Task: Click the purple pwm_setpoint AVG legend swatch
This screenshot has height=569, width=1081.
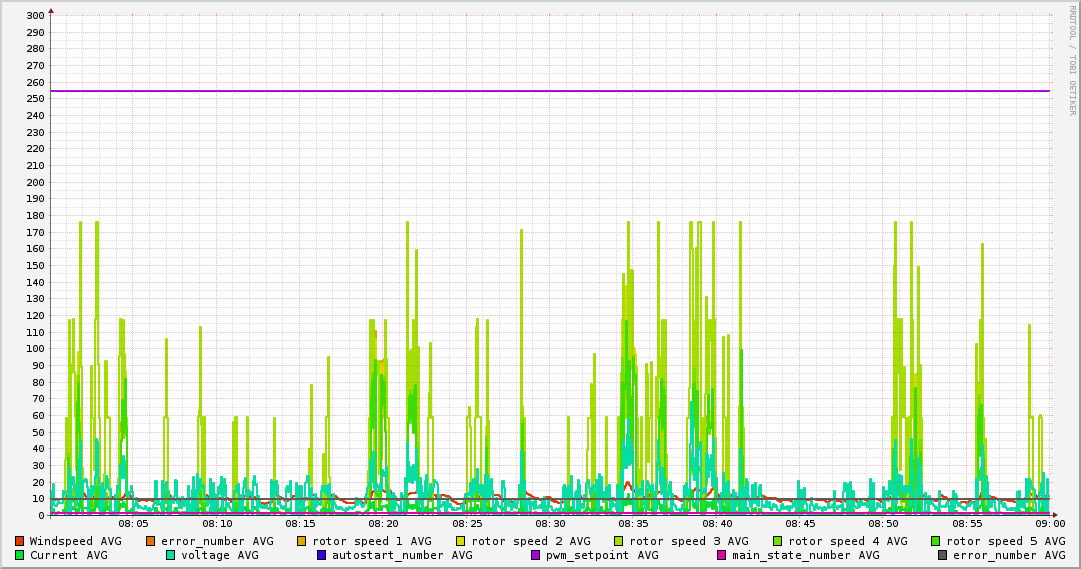Action: point(536,555)
